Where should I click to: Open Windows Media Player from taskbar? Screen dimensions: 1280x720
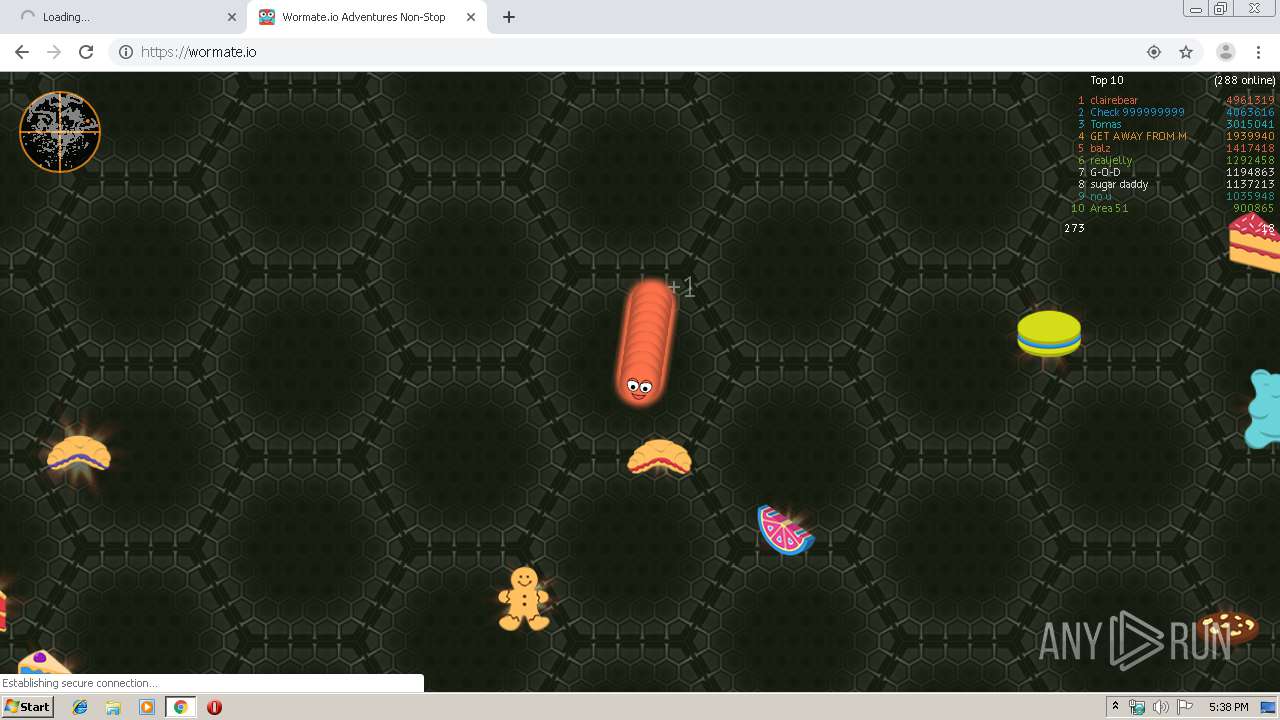[147, 707]
